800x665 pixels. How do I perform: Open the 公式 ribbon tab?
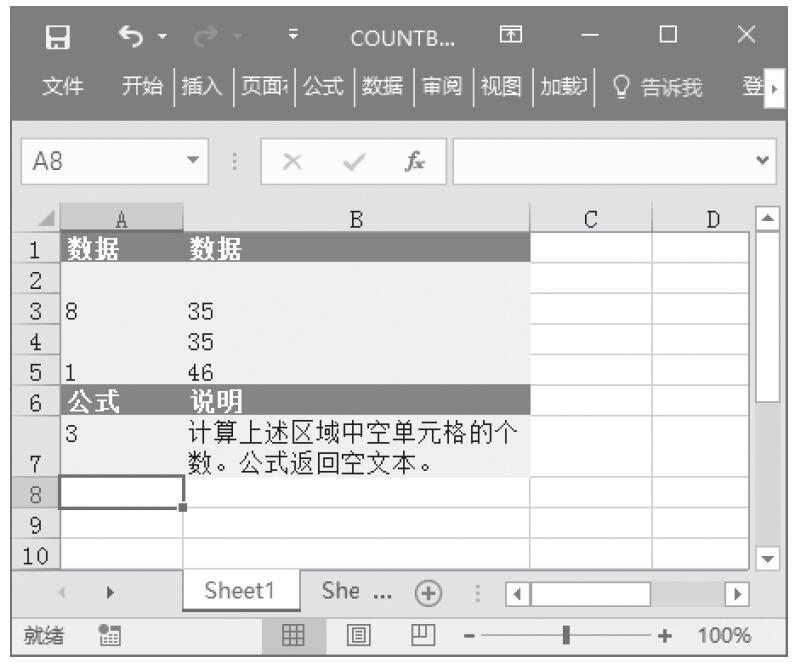pos(322,91)
